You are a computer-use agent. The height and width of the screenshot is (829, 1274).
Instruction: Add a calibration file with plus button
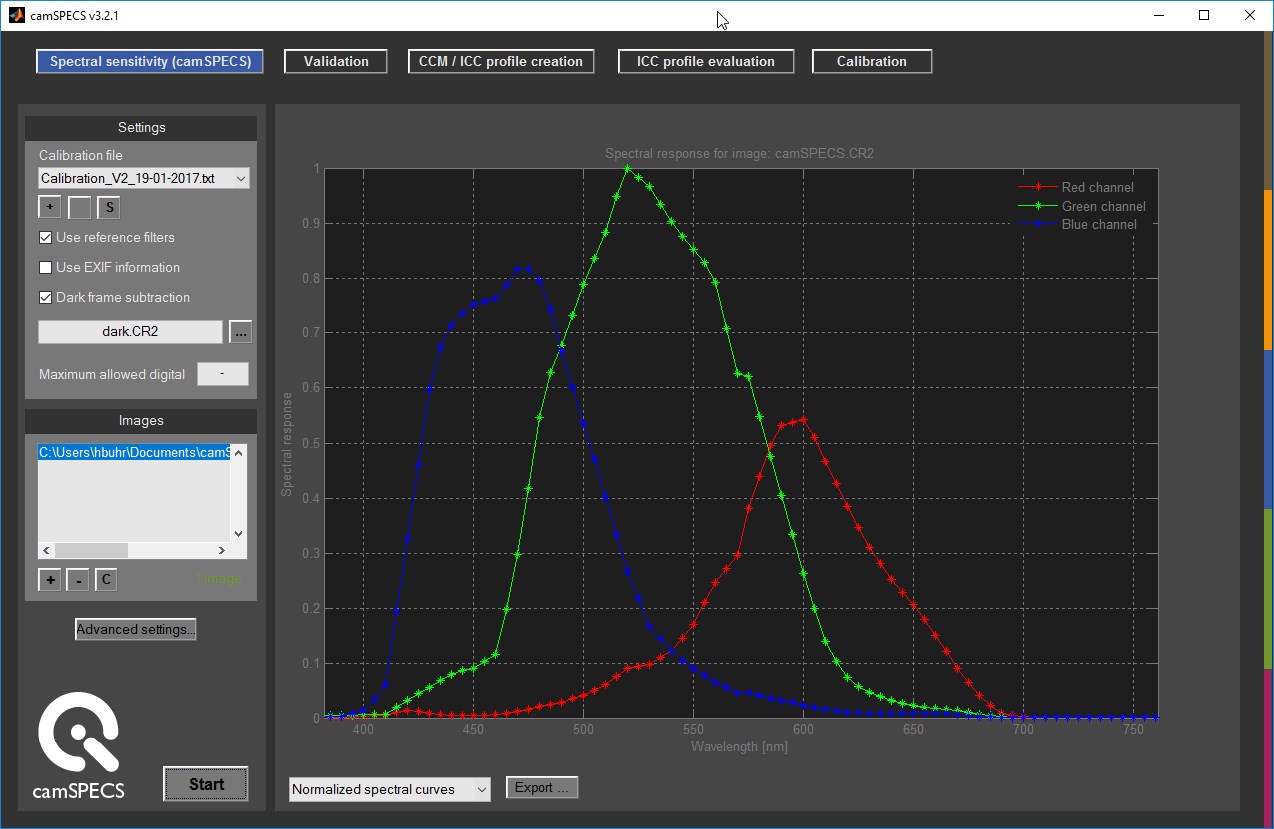pyautogui.click(x=50, y=207)
